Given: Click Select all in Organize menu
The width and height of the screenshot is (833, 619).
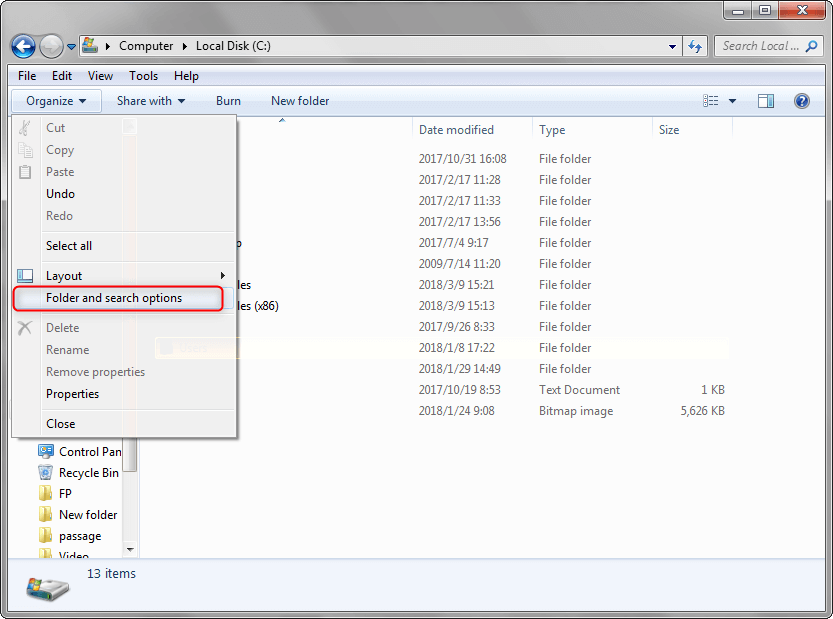Looking at the screenshot, I should point(69,246).
